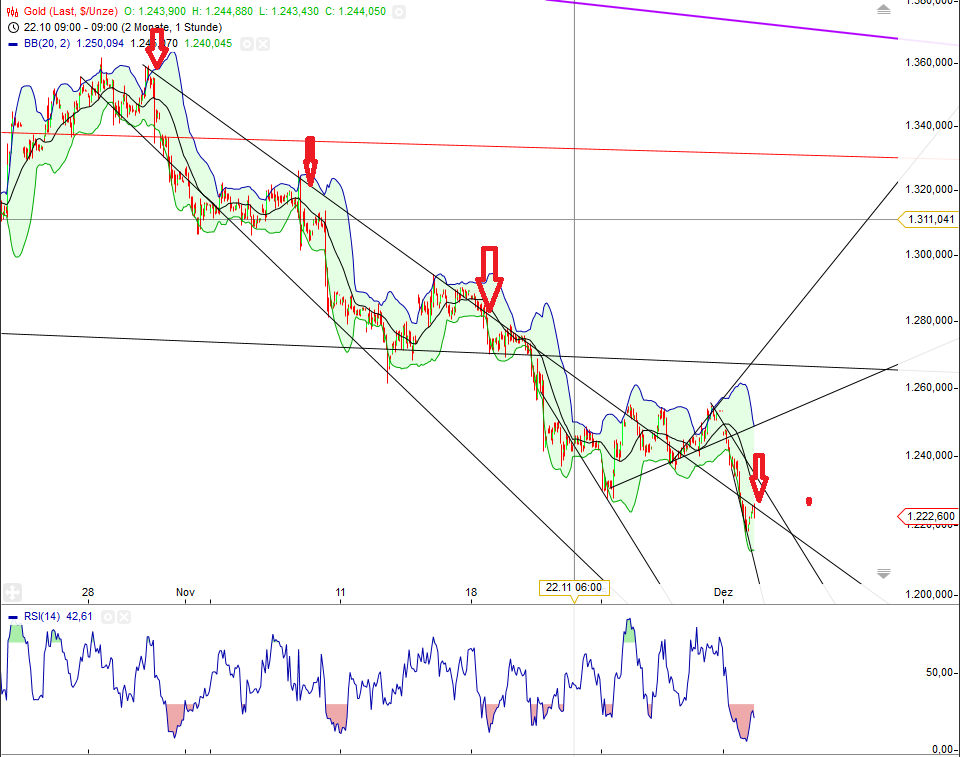Click the scroll-up arrow on the price axis
This screenshot has width=960, height=757.
(x=883, y=8)
